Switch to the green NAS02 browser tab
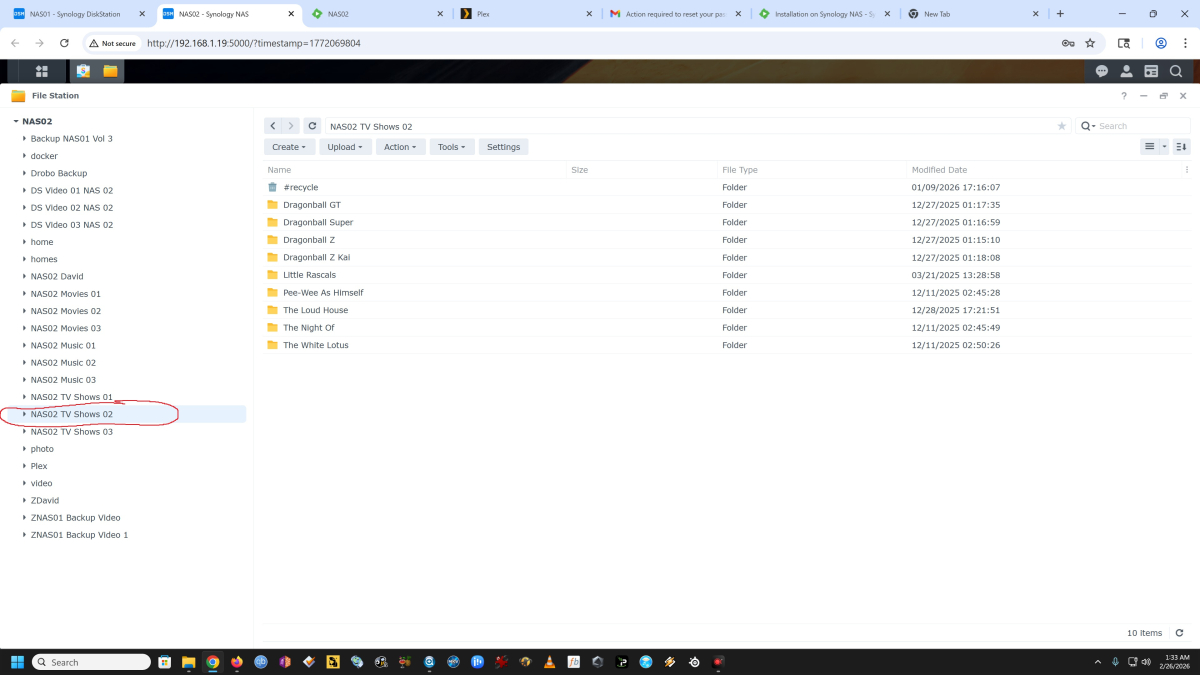Viewport: 1200px width, 675px height. (x=379, y=14)
